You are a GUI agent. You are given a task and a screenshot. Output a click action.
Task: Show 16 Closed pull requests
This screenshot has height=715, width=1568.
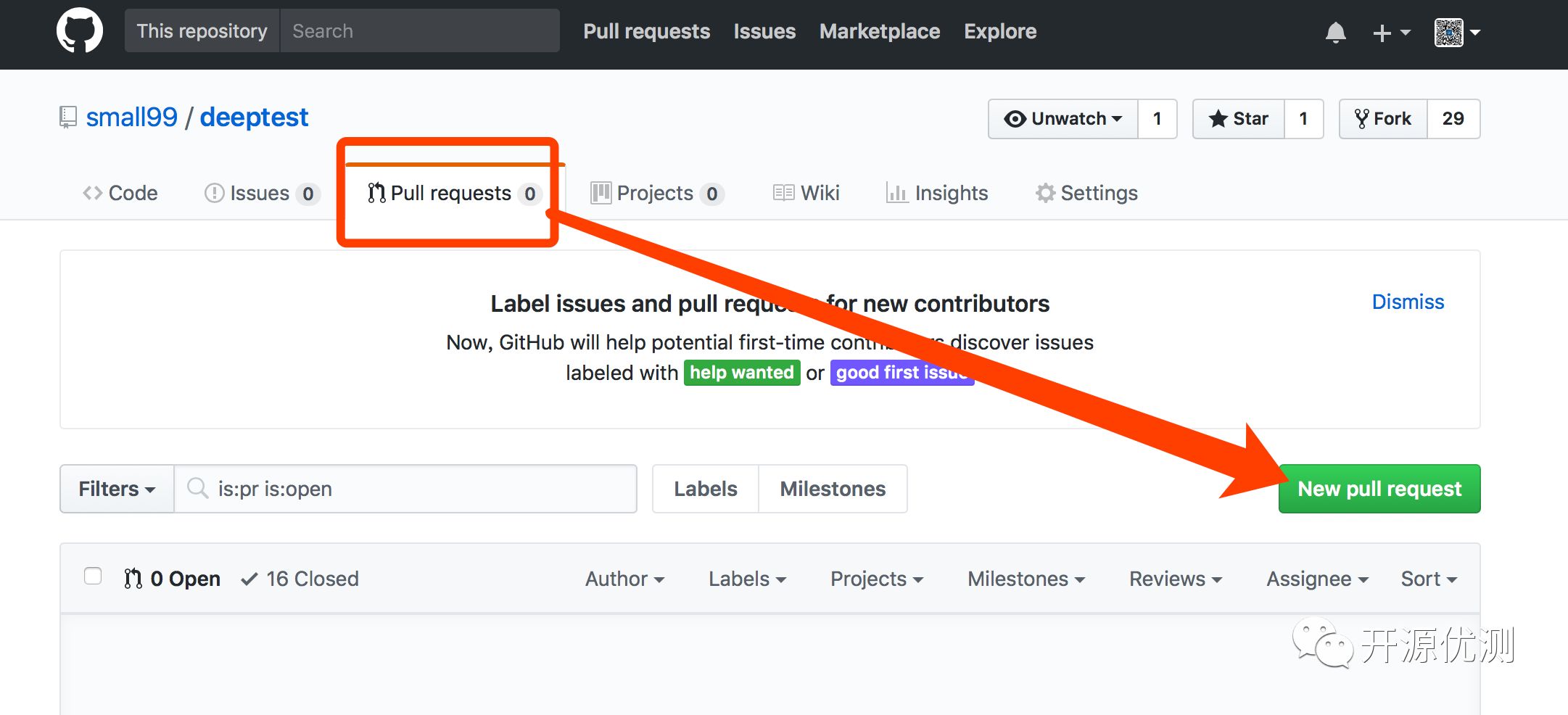coord(300,579)
